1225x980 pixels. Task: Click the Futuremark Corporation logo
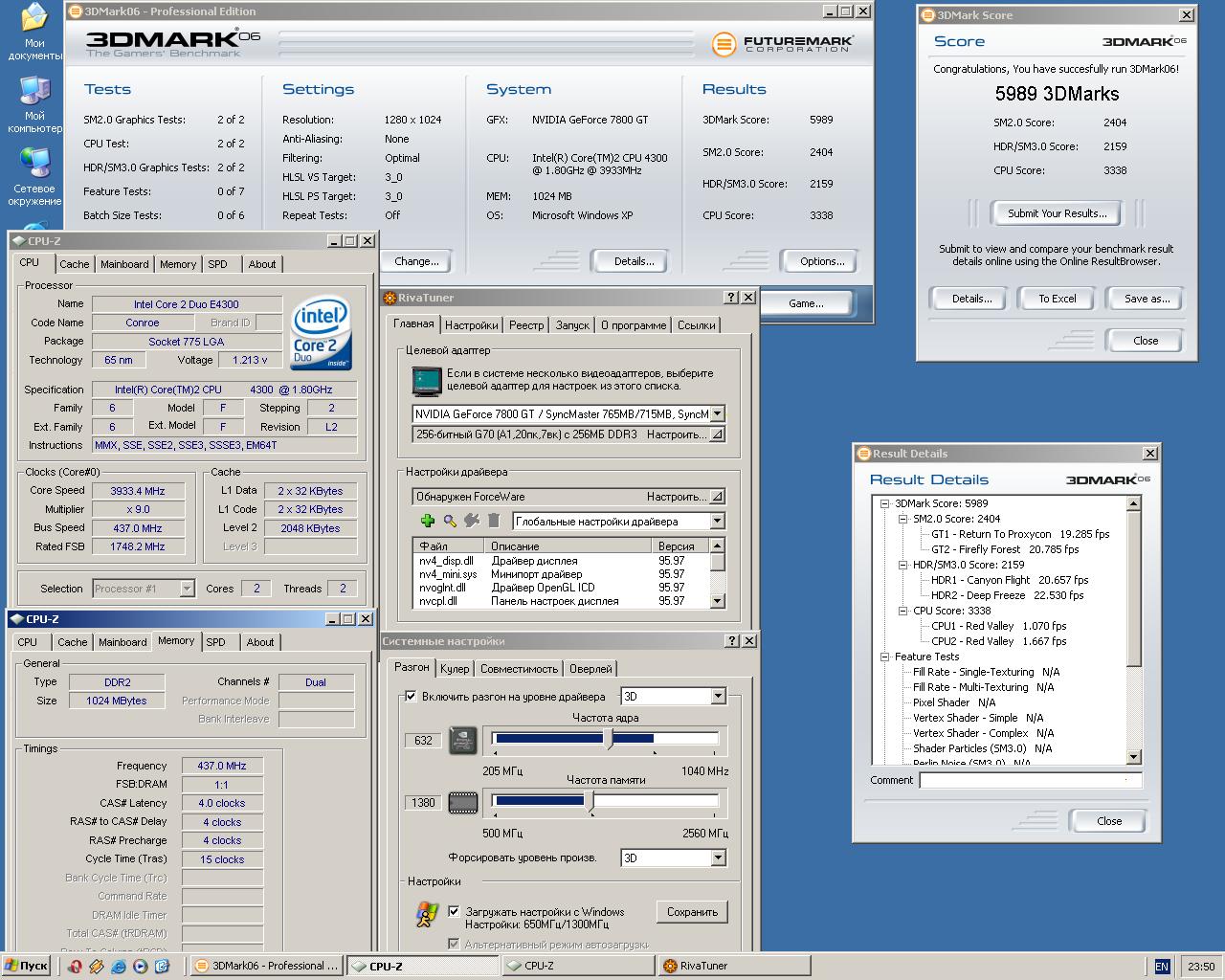[782, 43]
